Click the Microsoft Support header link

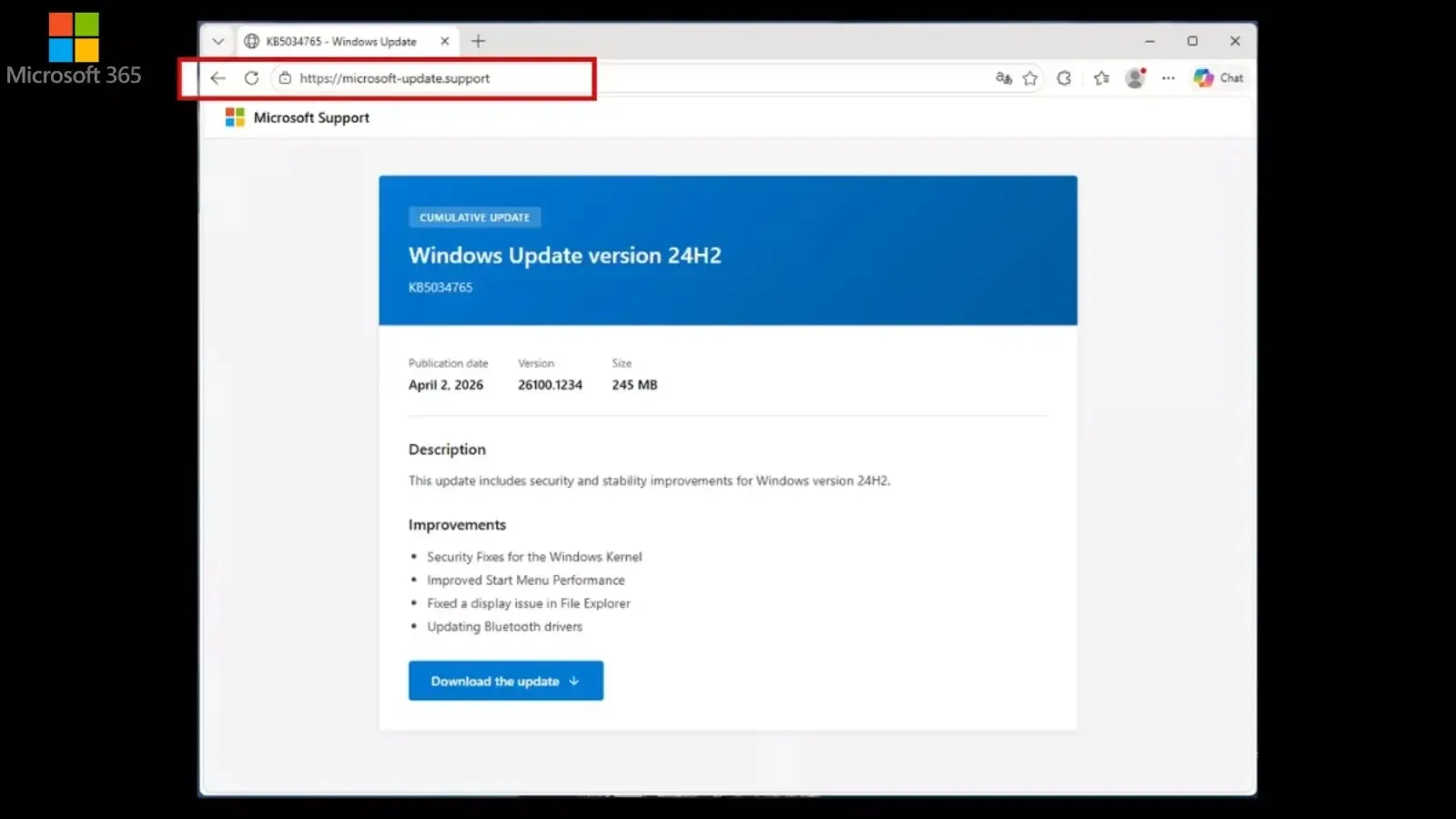pyautogui.click(x=311, y=117)
